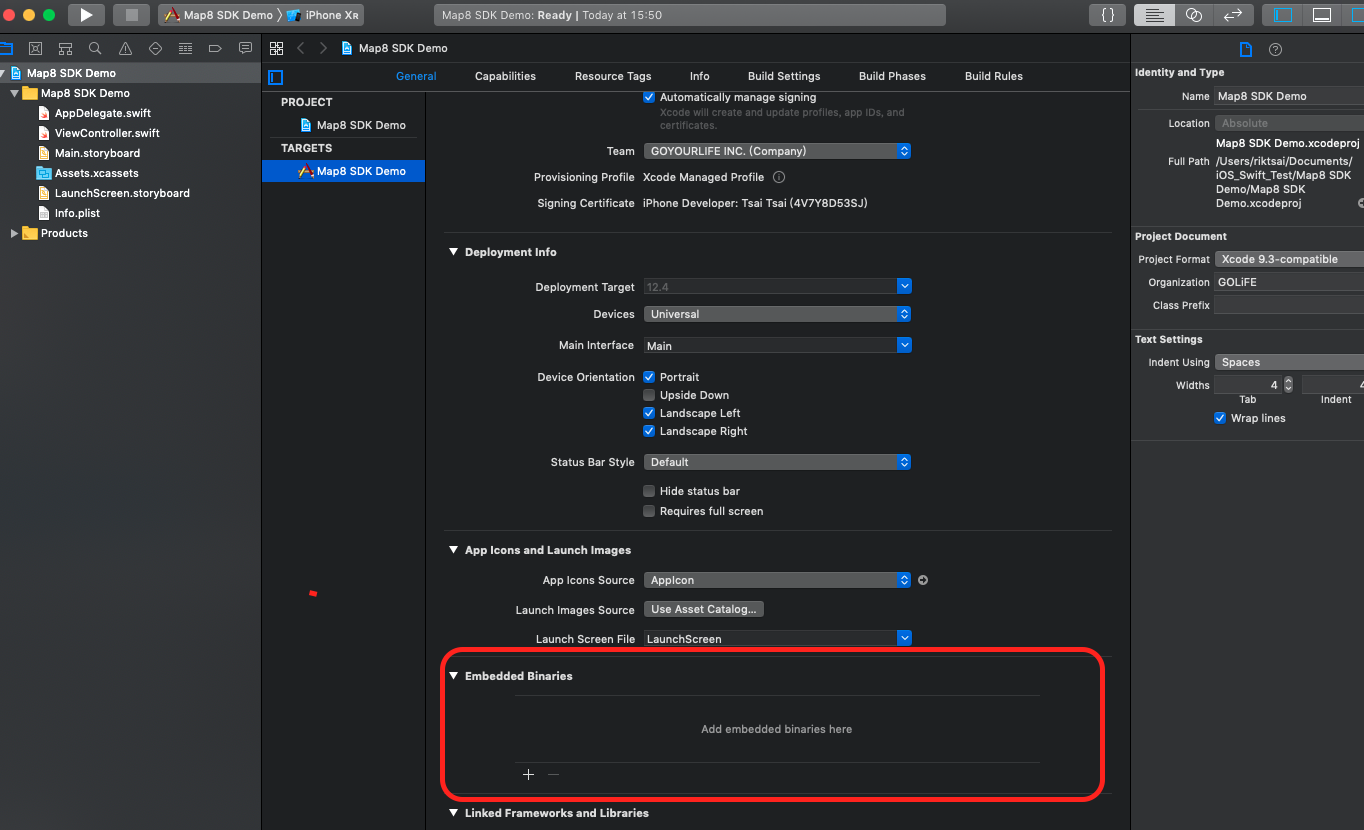1364x830 pixels.
Task: Open the Test navigator diamond icon
Action: (x=155, y=48)
